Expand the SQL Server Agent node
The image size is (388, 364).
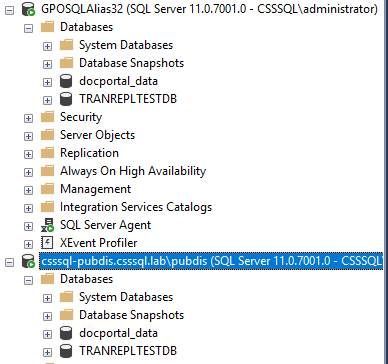click(x=29, y=226)
